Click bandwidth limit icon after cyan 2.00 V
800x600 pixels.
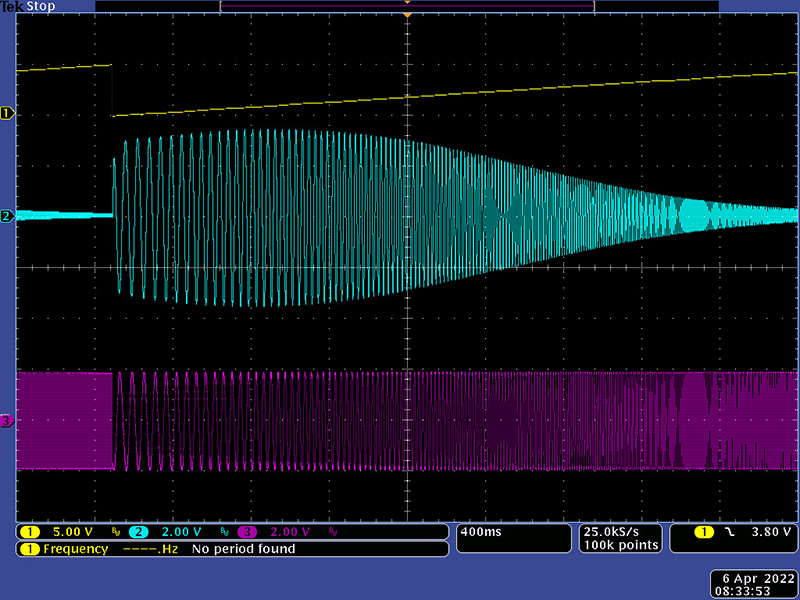227,532
